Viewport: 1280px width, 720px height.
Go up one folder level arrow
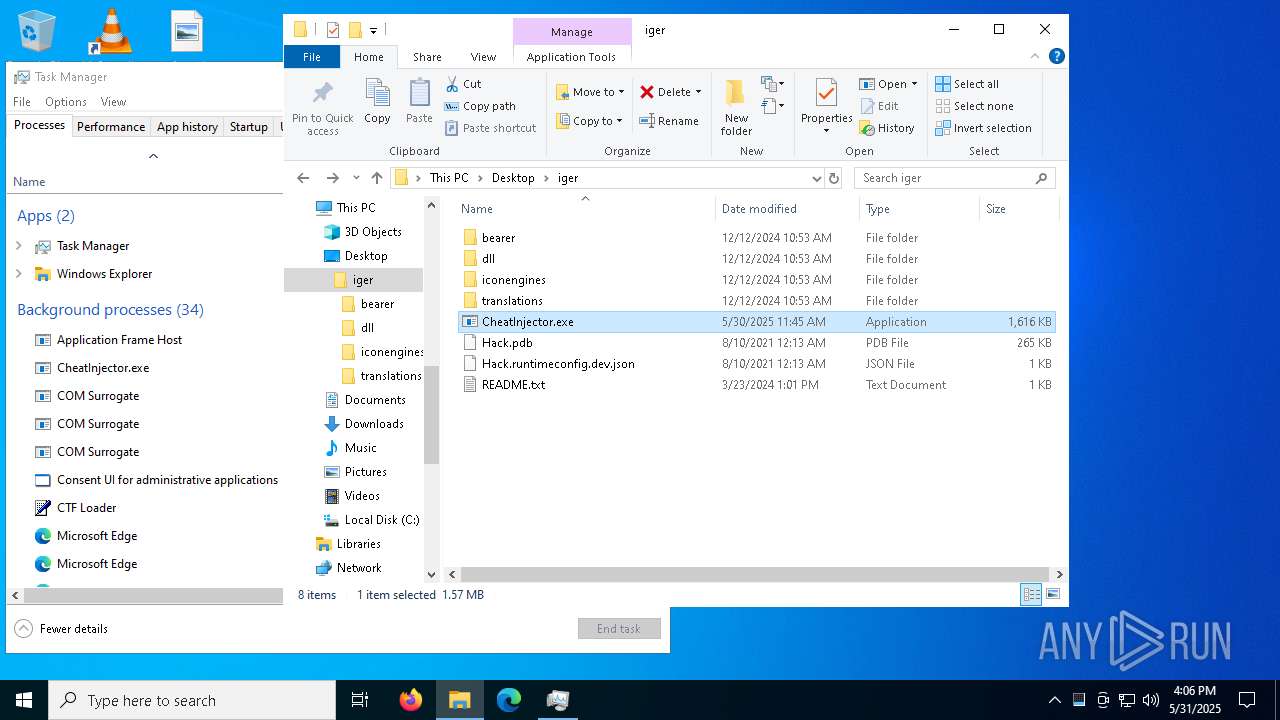tap(376, 178)
